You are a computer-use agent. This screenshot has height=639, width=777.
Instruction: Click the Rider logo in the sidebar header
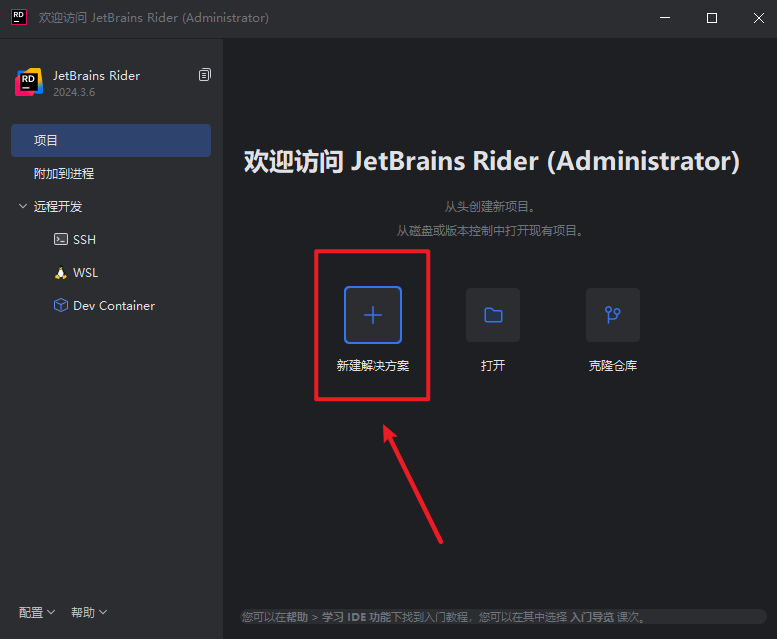click(29, 82)
